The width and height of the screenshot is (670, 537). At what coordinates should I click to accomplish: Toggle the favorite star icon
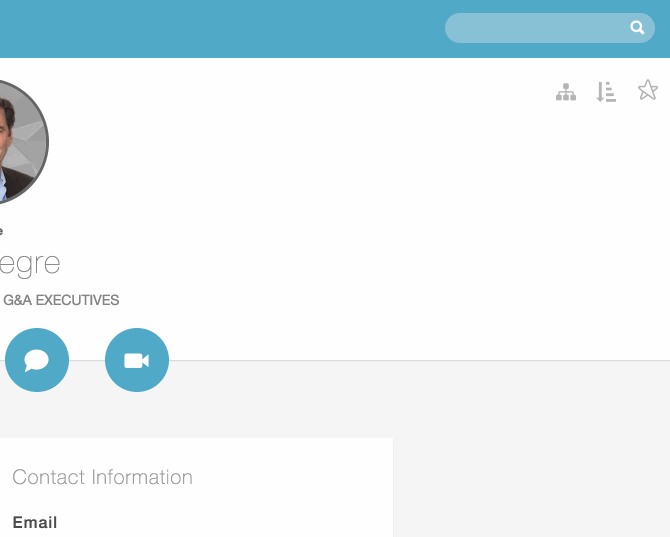click(648, 90)
